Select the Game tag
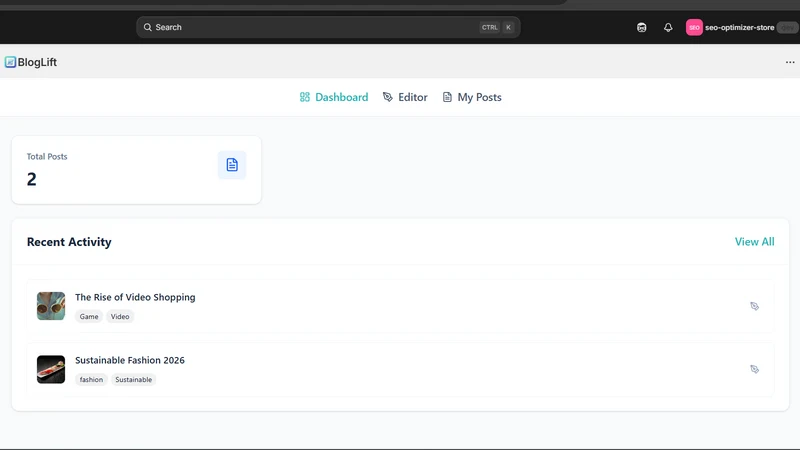 tap(89, 317)
